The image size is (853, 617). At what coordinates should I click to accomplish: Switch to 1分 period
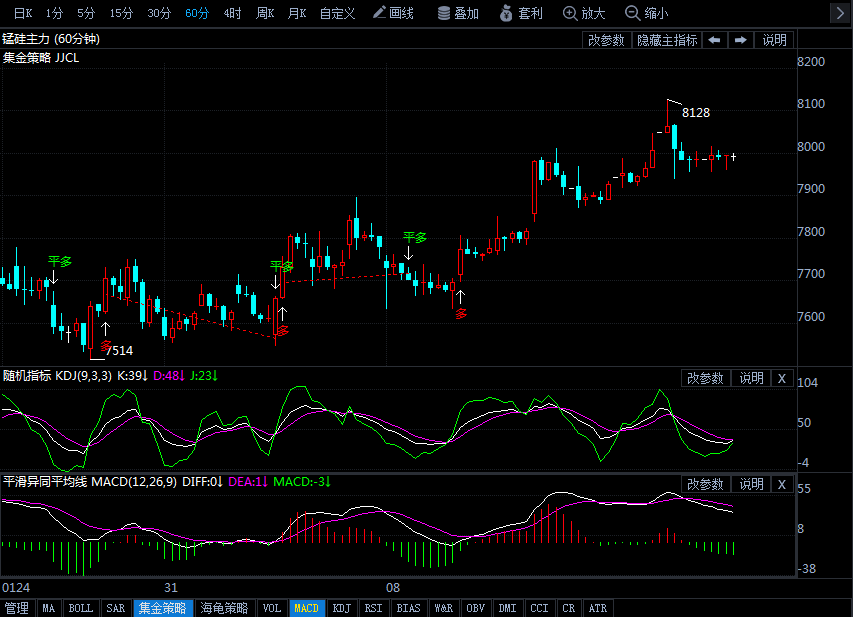54,13
